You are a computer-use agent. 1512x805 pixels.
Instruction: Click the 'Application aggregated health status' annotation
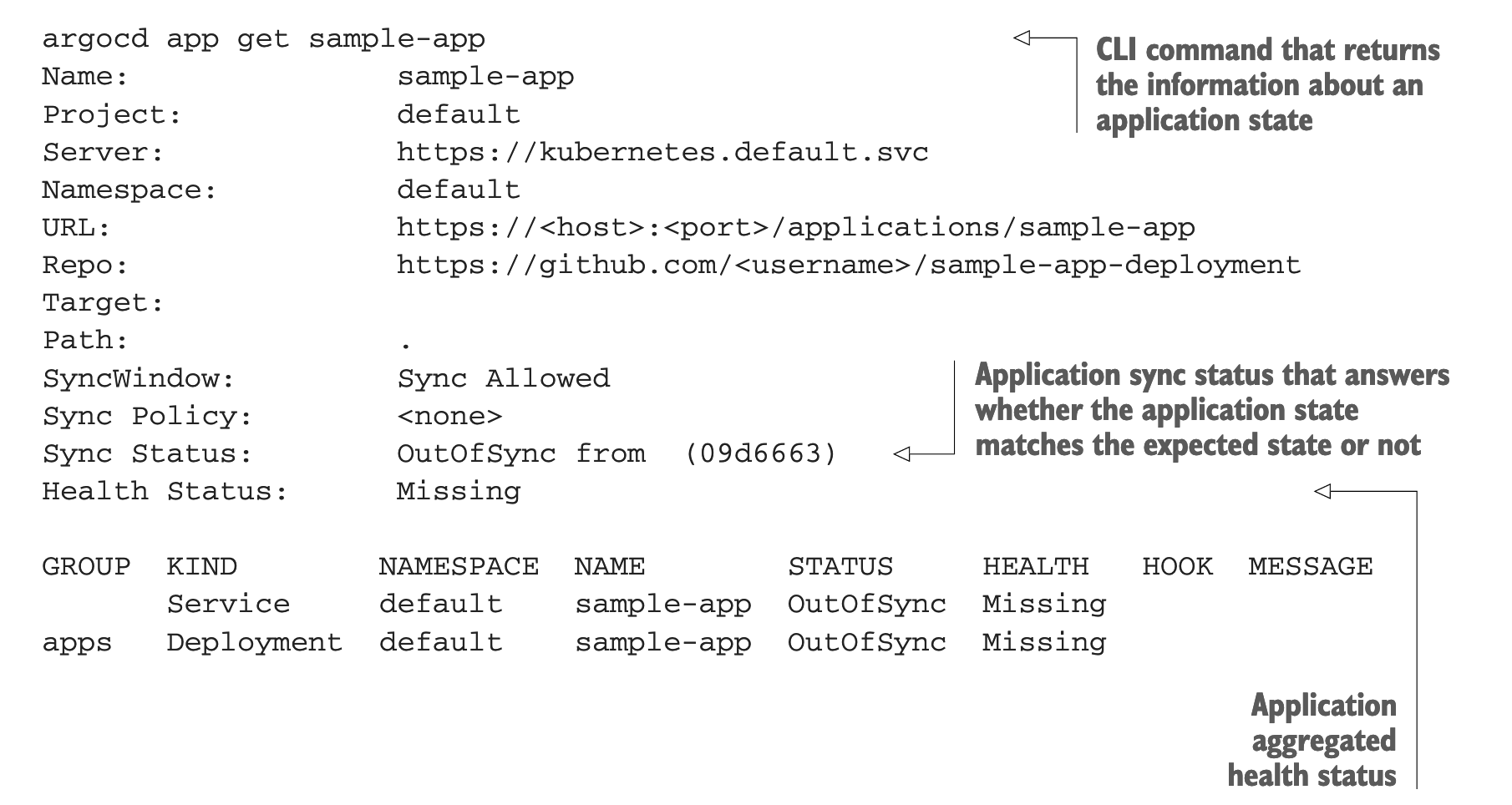[x=1312, y=740]
